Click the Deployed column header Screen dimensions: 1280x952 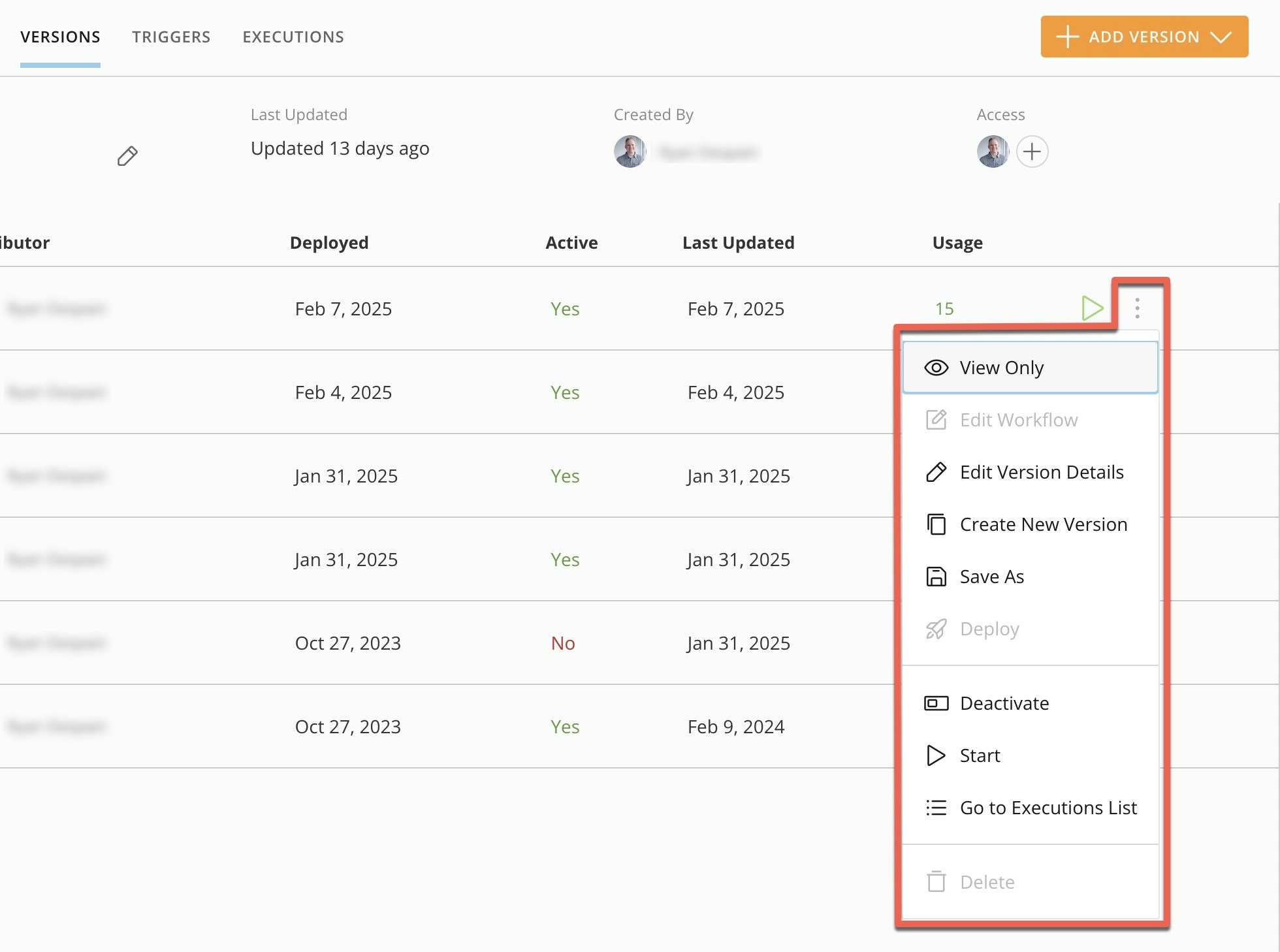(329, 243)
